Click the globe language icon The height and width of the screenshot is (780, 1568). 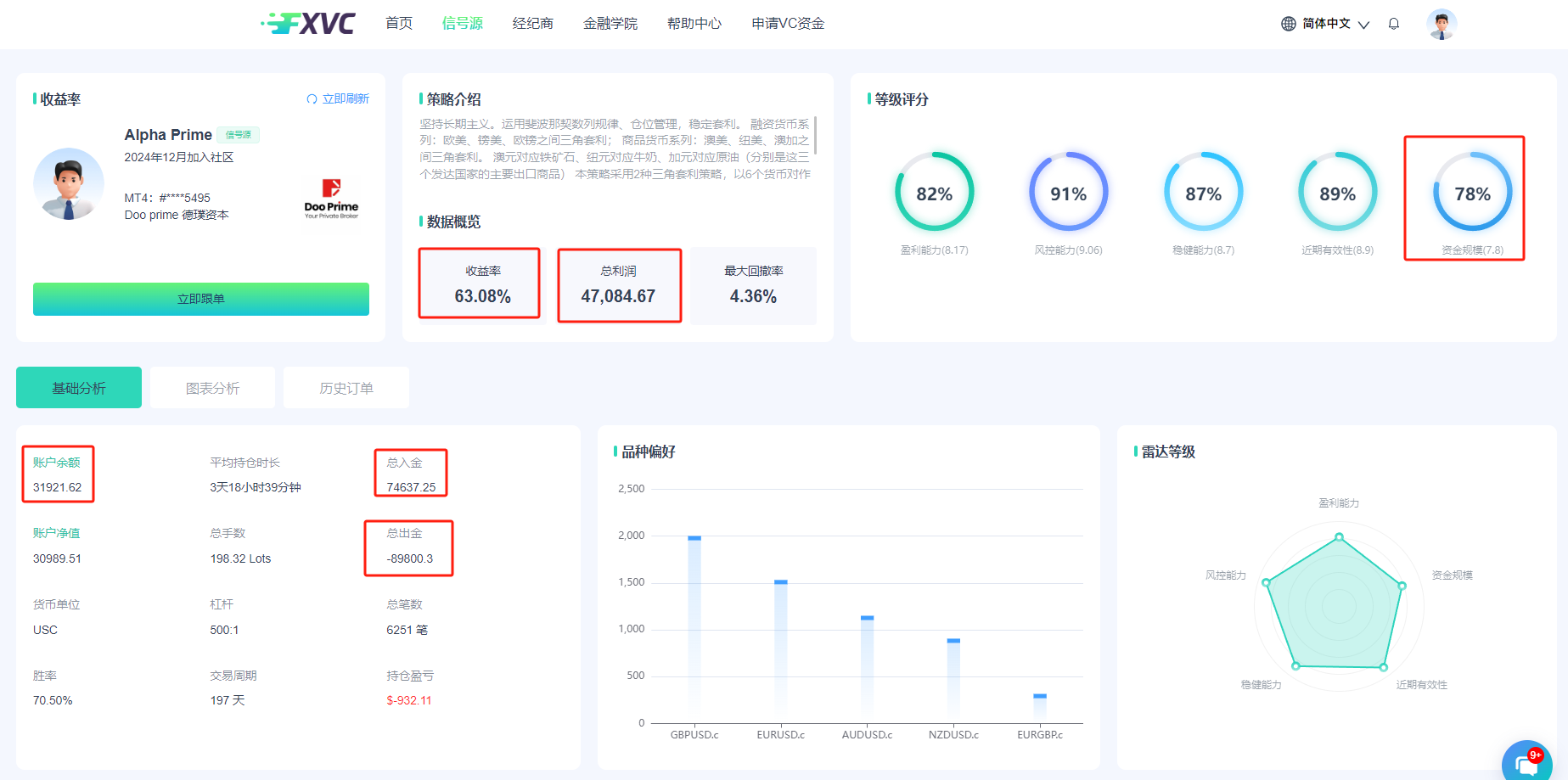[1288, 24]
